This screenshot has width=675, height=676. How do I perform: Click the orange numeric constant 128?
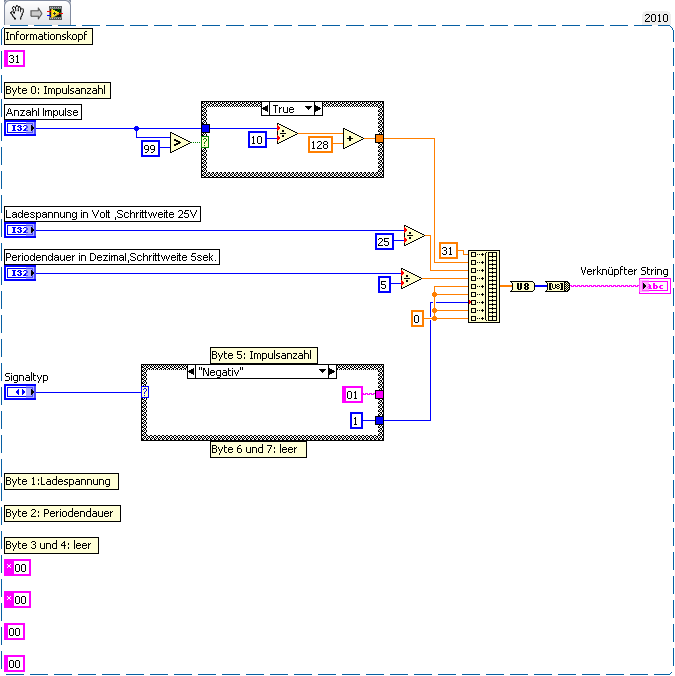[x=320, y=145]
